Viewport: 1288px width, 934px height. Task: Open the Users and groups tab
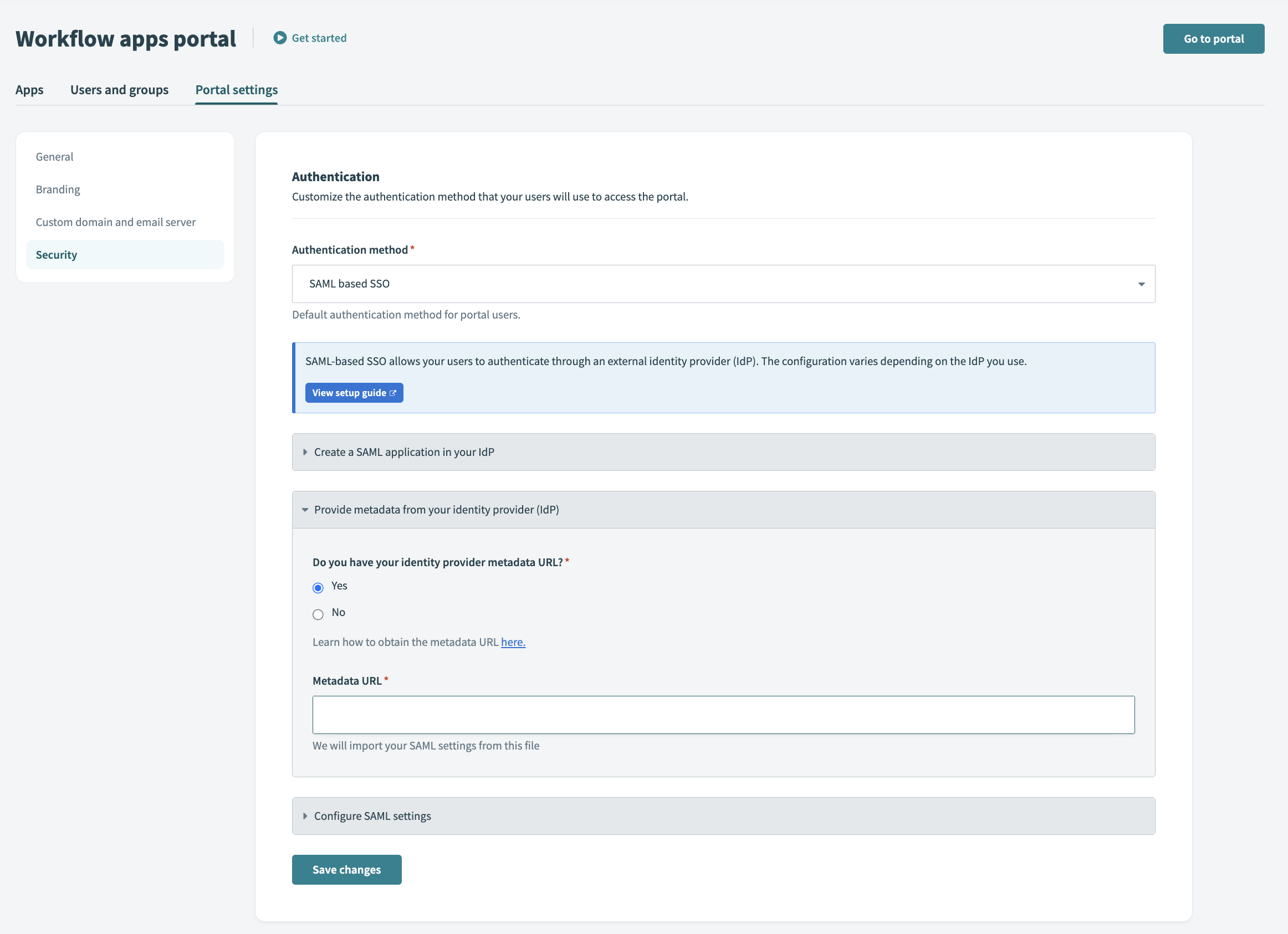click(119, 90)
